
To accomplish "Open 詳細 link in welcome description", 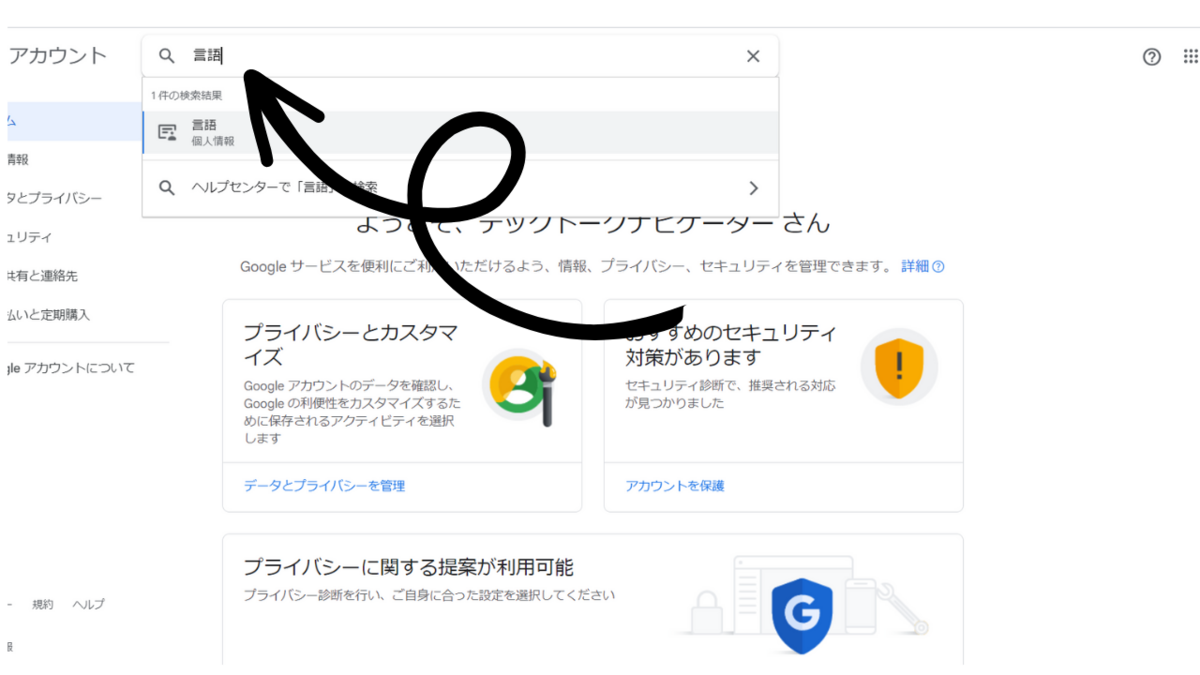I will (915, 267).
